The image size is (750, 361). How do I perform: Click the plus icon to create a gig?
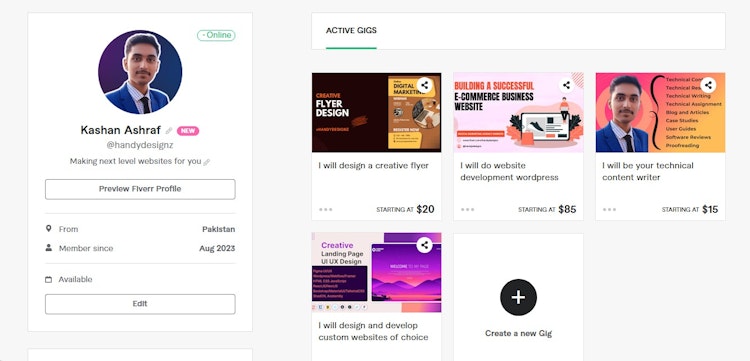coord(518,297)
